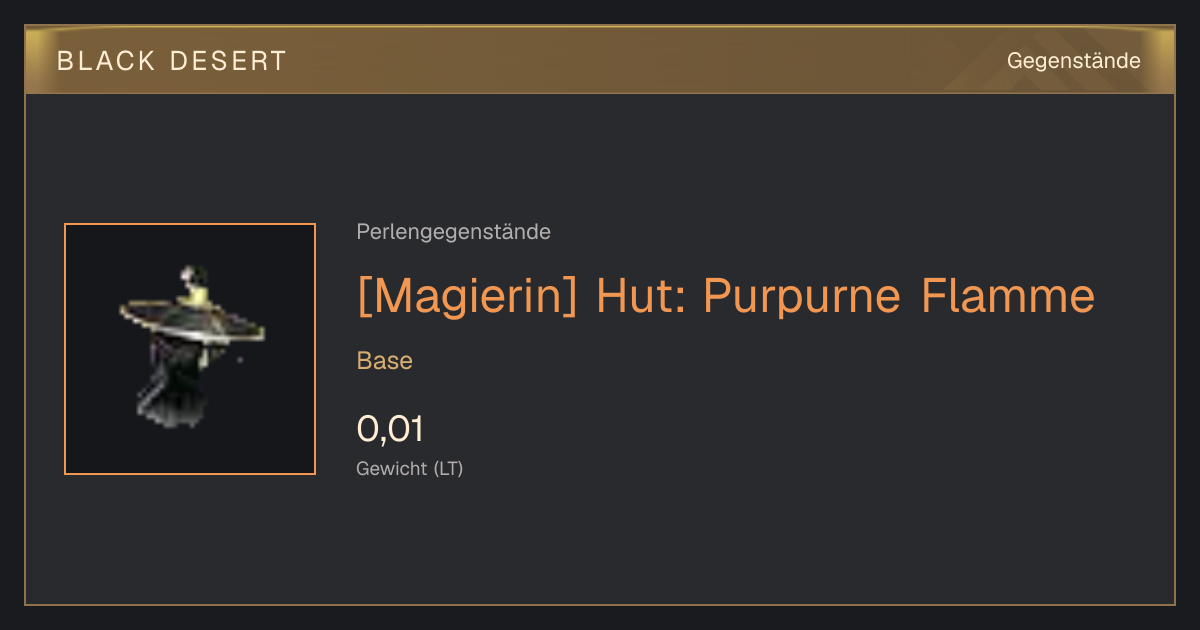Open the Gegenstände header link
This screenshot has width=1200, height=630.
click(x=1073, y=61)
